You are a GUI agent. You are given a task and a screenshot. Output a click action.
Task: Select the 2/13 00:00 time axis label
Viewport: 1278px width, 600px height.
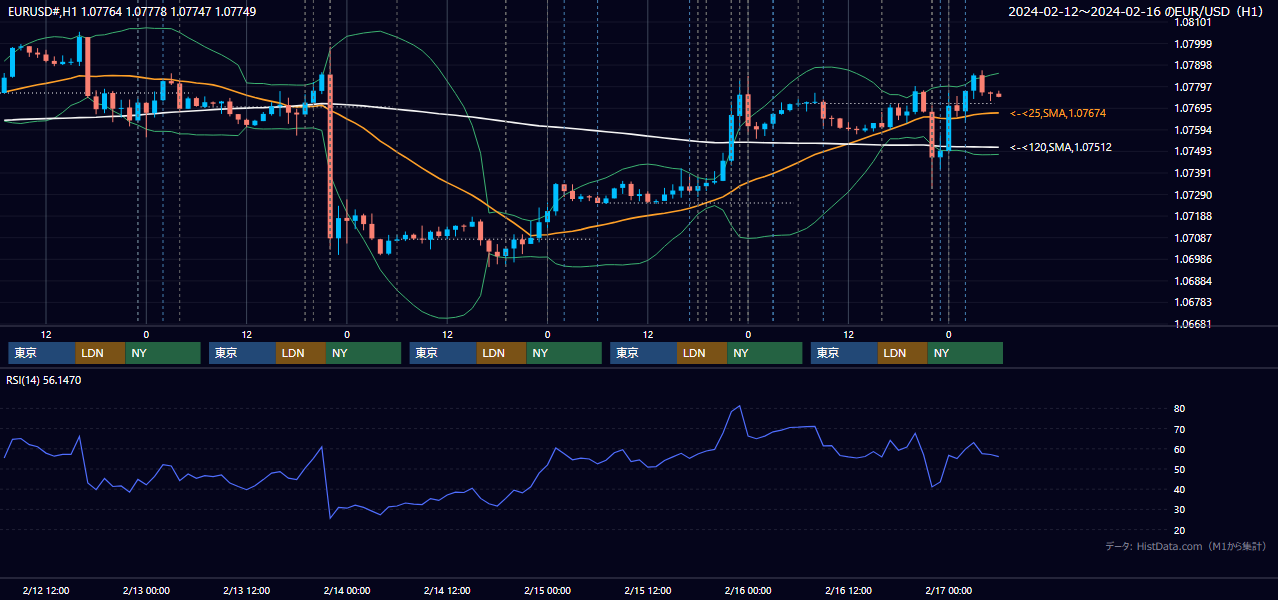point(146,590)
